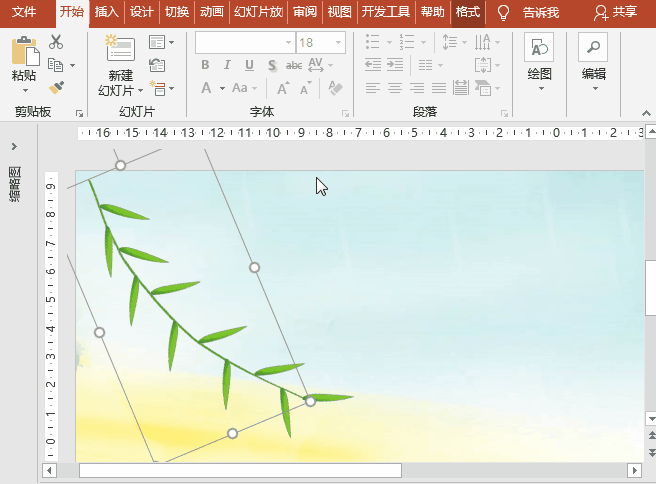Toggle strikethrough formatting

pyautogui.click(x=294, y=65)
